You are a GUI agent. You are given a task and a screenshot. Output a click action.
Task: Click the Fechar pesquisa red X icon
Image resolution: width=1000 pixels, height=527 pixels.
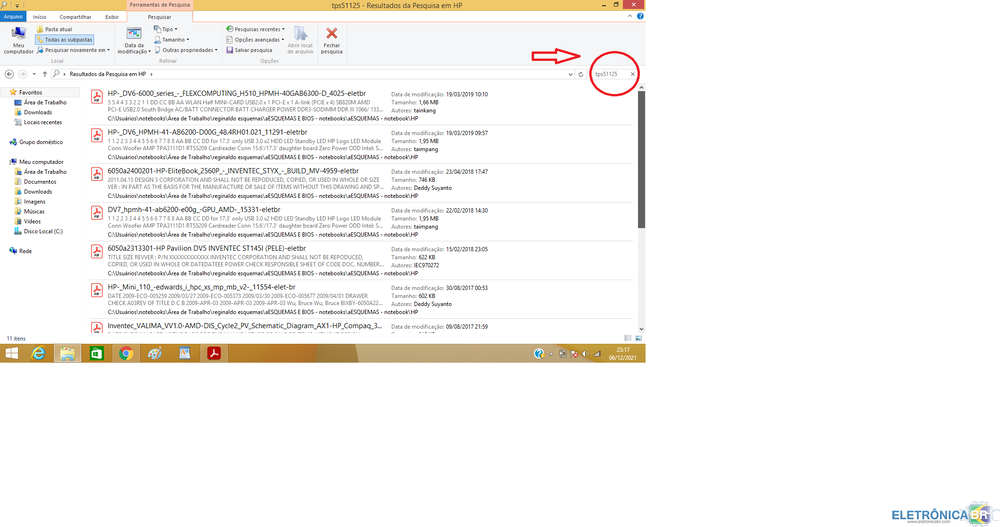pyautogui.click(x=331, y=34)
